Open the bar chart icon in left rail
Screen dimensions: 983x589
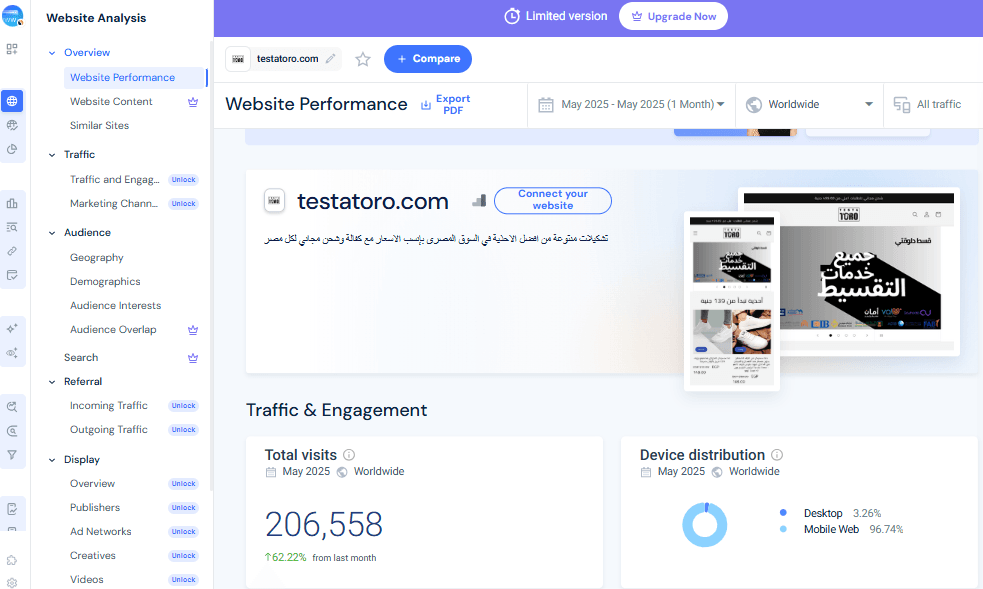pos(12,203)
